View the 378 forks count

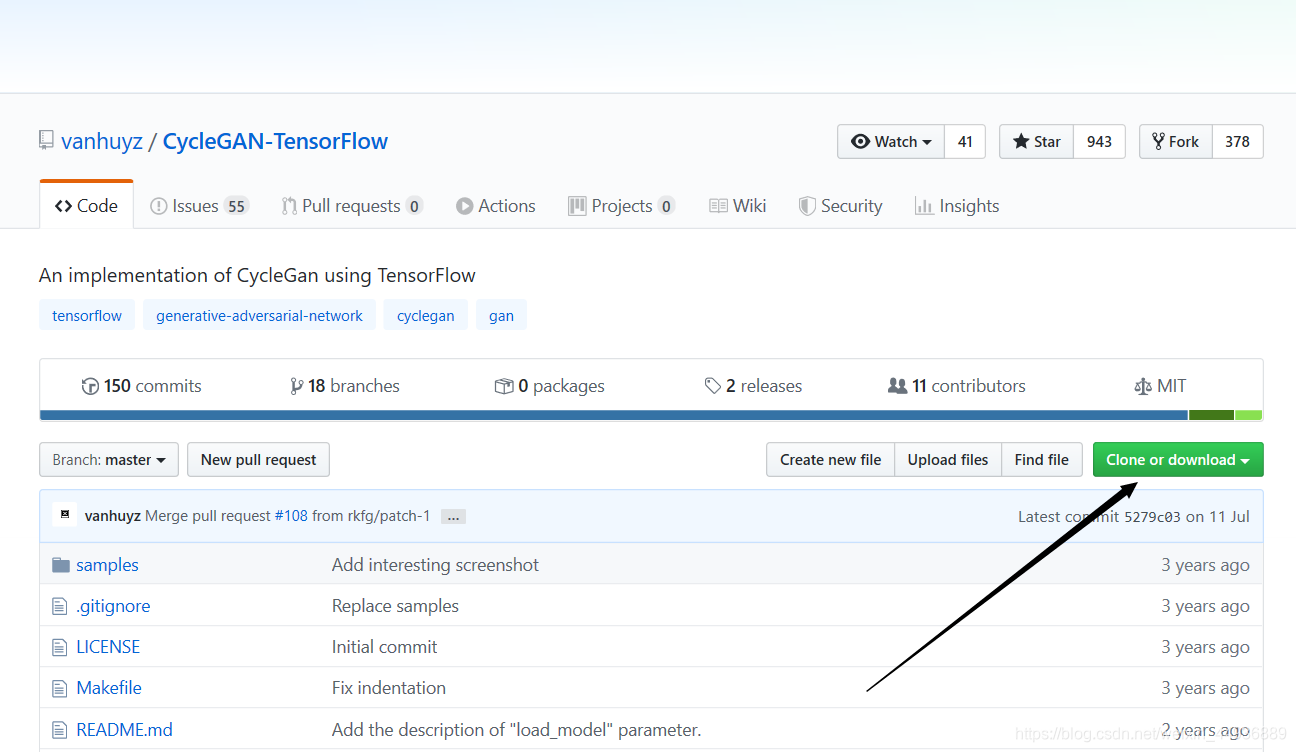(1238, 142)
